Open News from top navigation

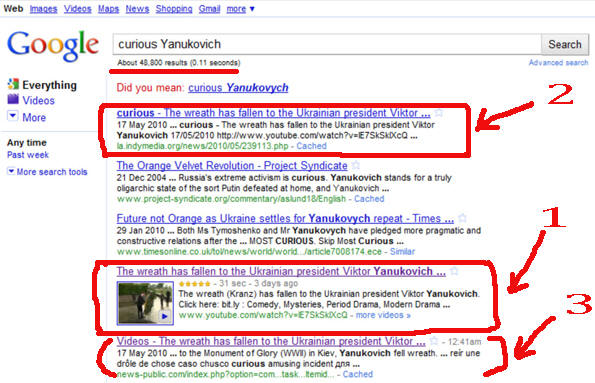pos(137,9)
